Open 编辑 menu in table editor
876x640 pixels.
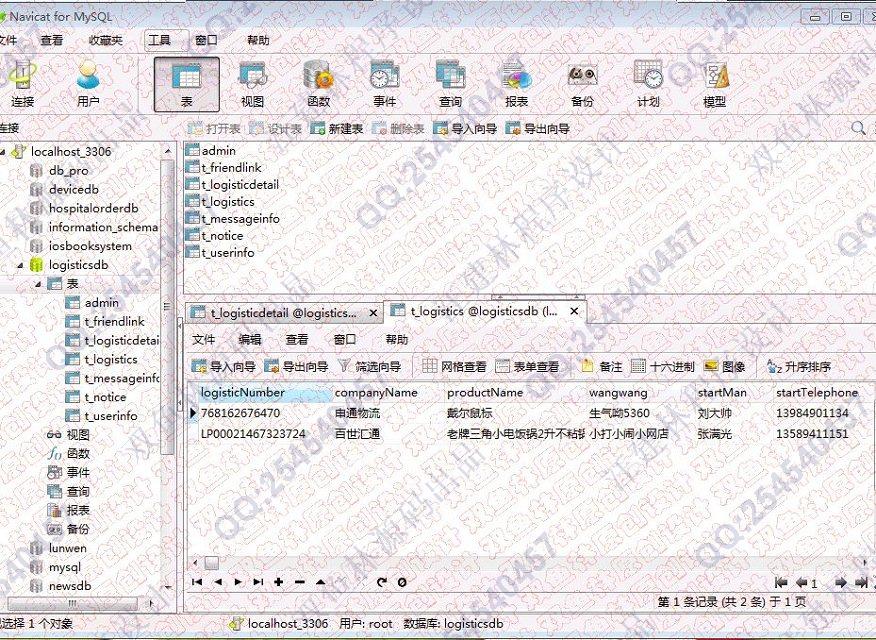[250, 340]
